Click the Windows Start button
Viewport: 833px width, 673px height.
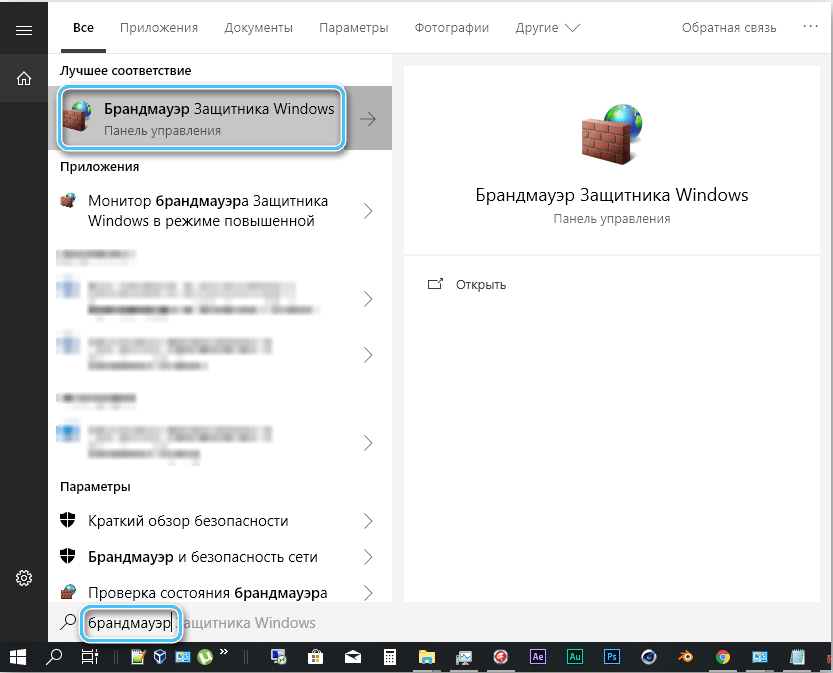18,657
